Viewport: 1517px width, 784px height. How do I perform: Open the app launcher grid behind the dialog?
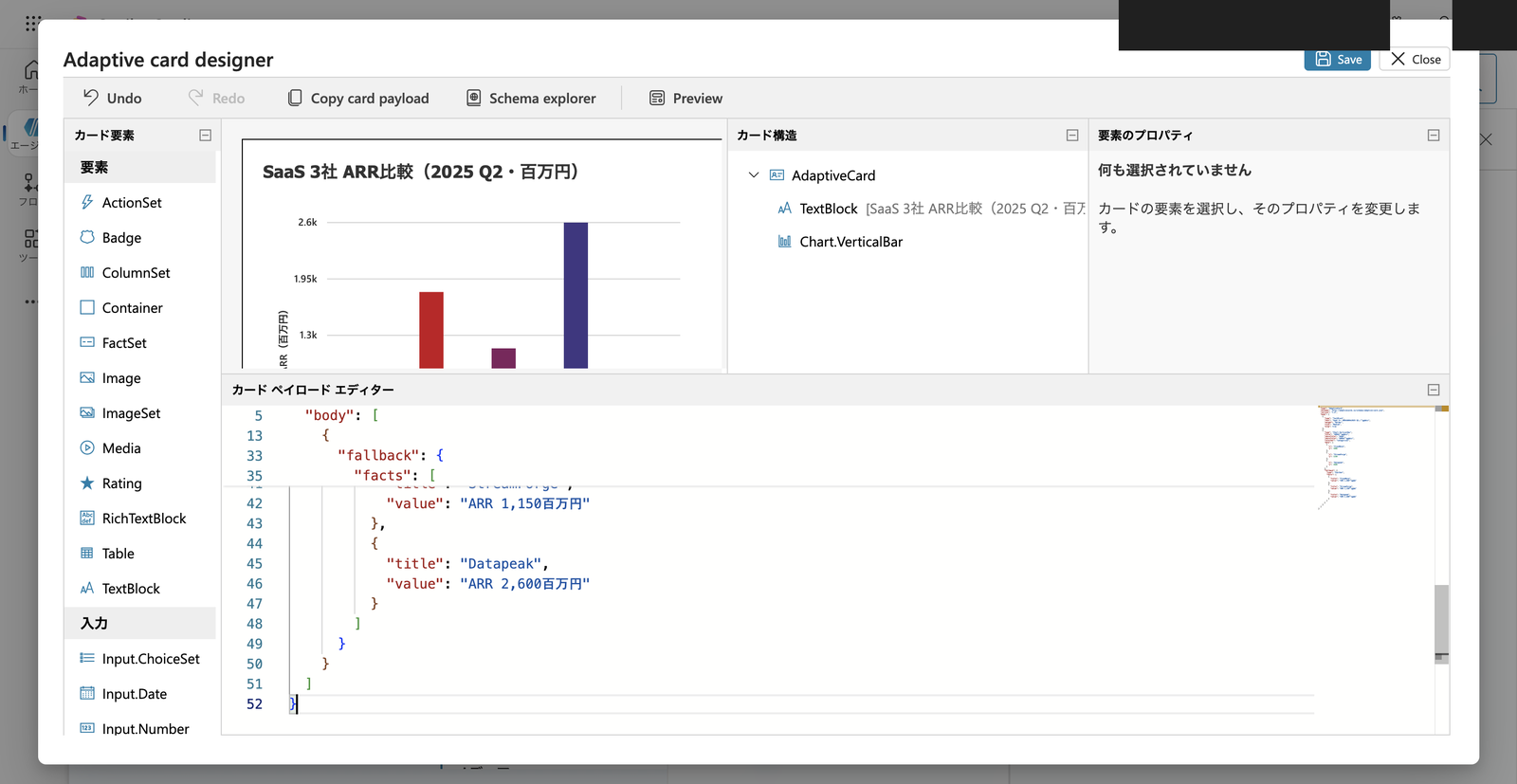point(33,23)
